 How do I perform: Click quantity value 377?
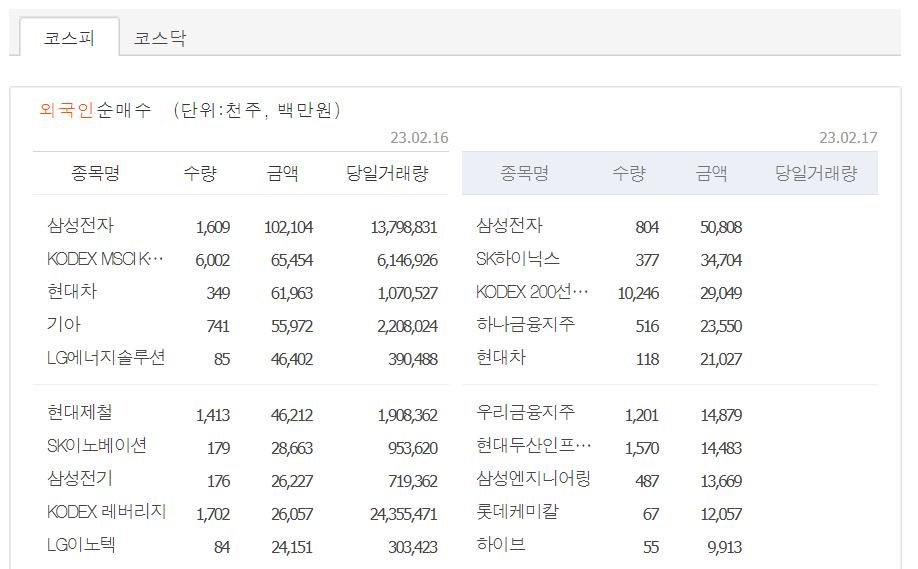[x=648, y=260]
